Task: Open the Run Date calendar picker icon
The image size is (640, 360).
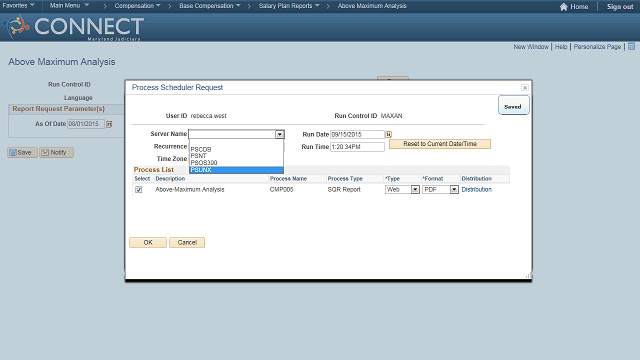Action: tap(388, 134)
